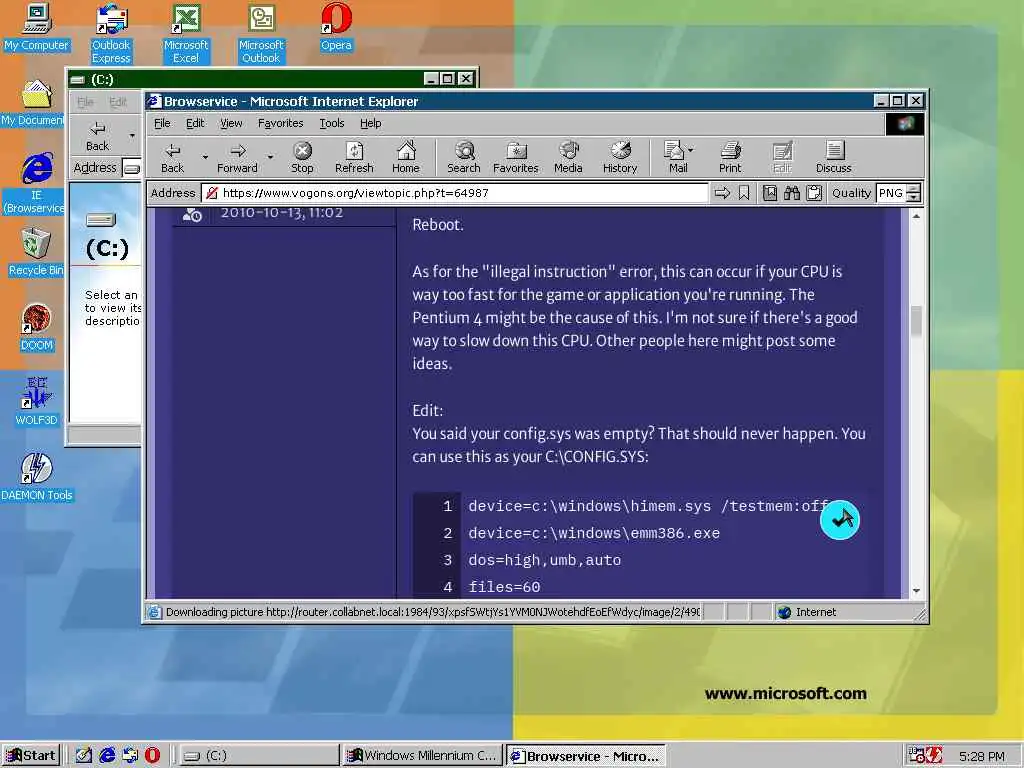Viewport: 1024px width, 768px height.
Task: Open the Favorites menu
Action: coord(280,123)
